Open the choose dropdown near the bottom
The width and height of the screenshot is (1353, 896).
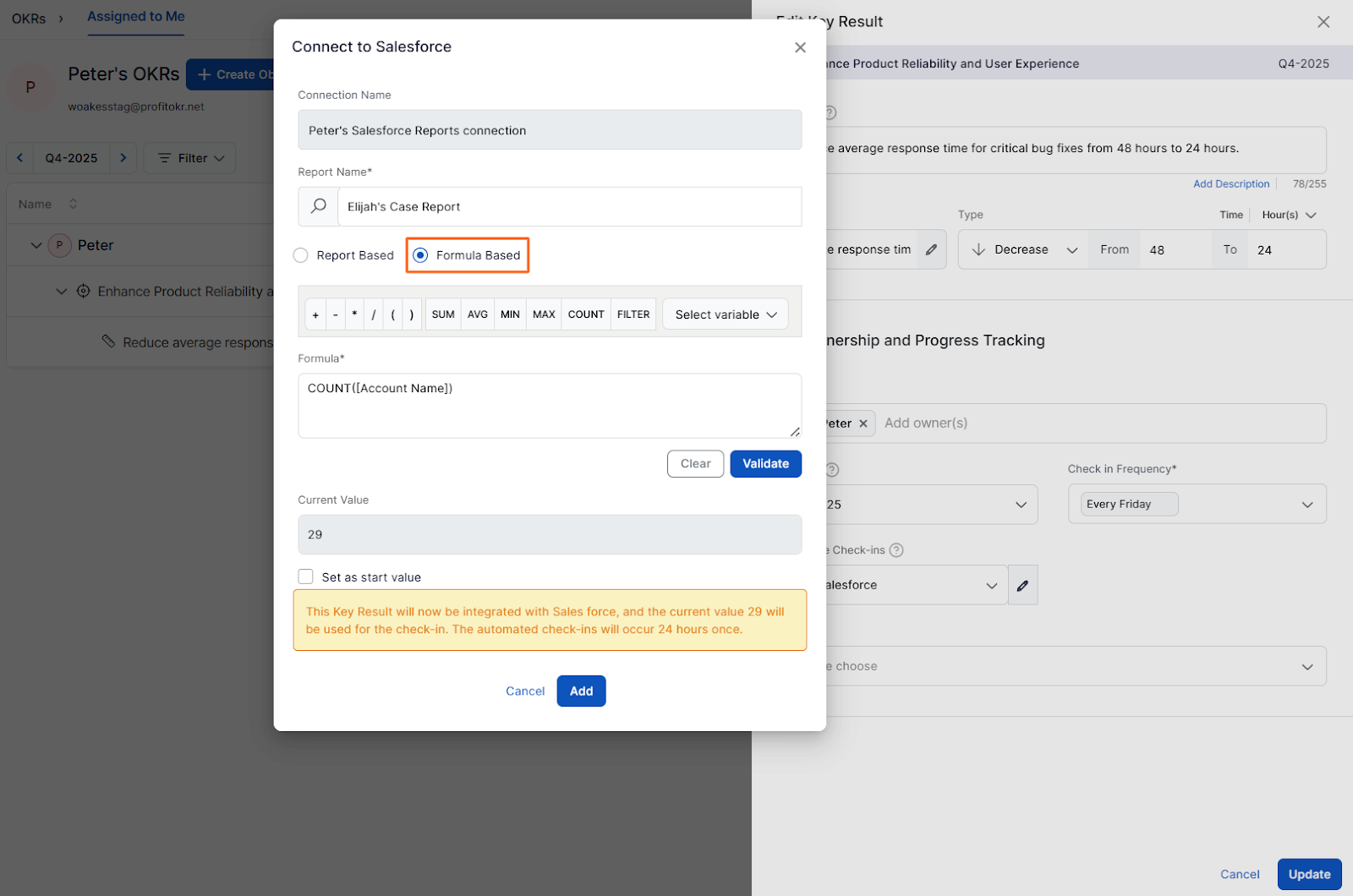[1076, 666]
